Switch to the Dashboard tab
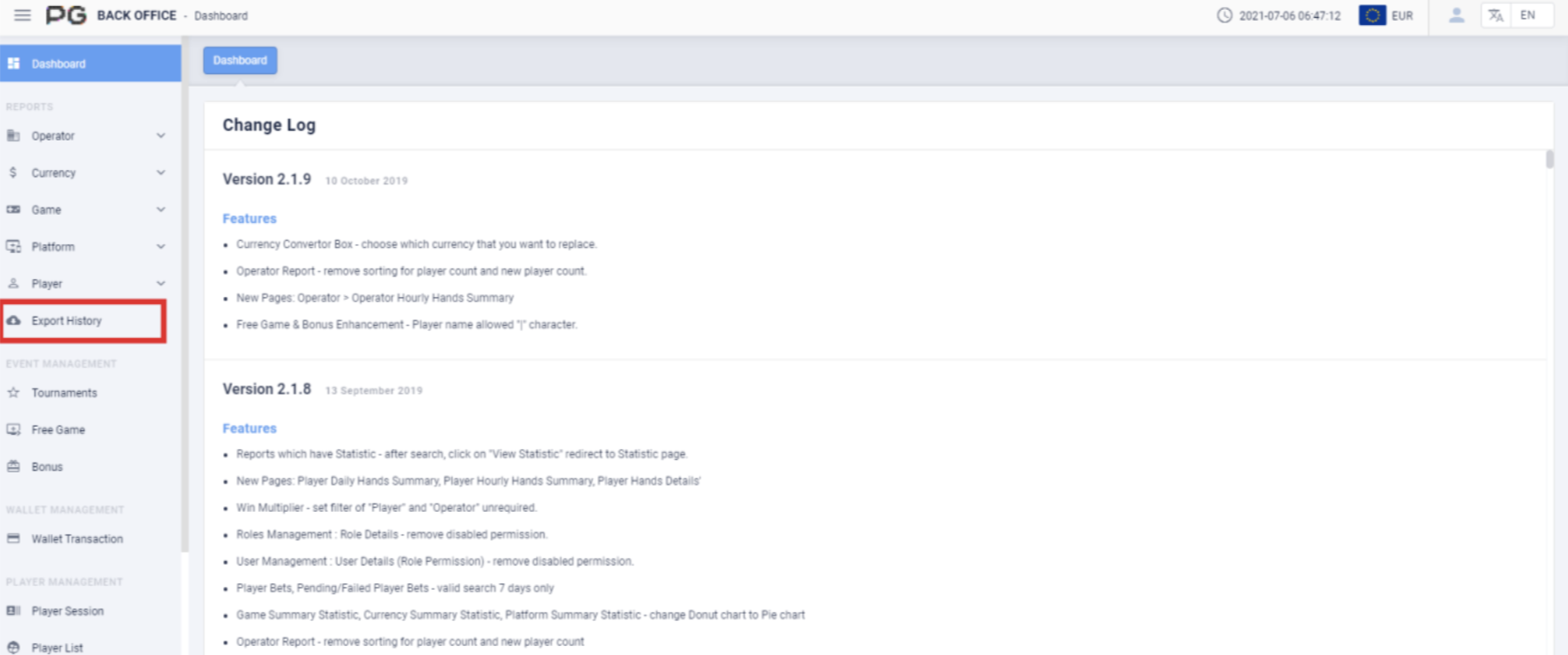The width and height of the screenshot is (1568, 655). tap(240, 60)
